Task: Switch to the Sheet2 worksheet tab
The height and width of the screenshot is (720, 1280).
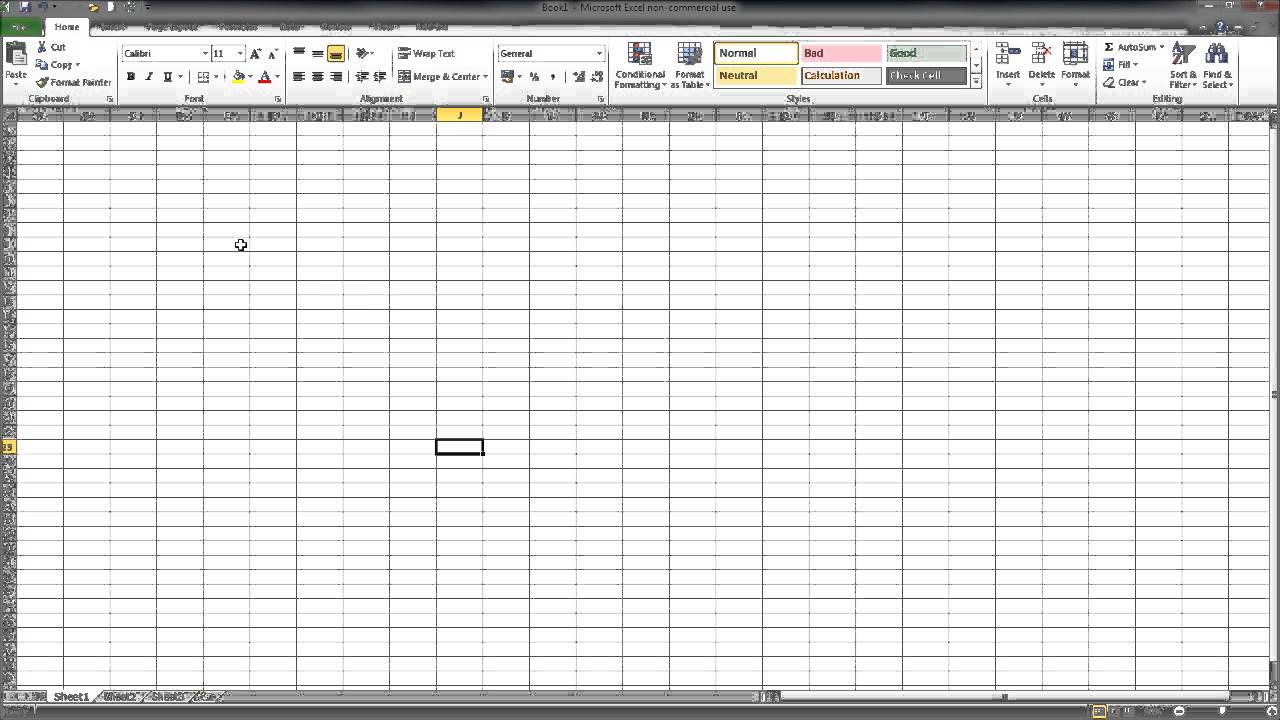Action: coord(120,697)
